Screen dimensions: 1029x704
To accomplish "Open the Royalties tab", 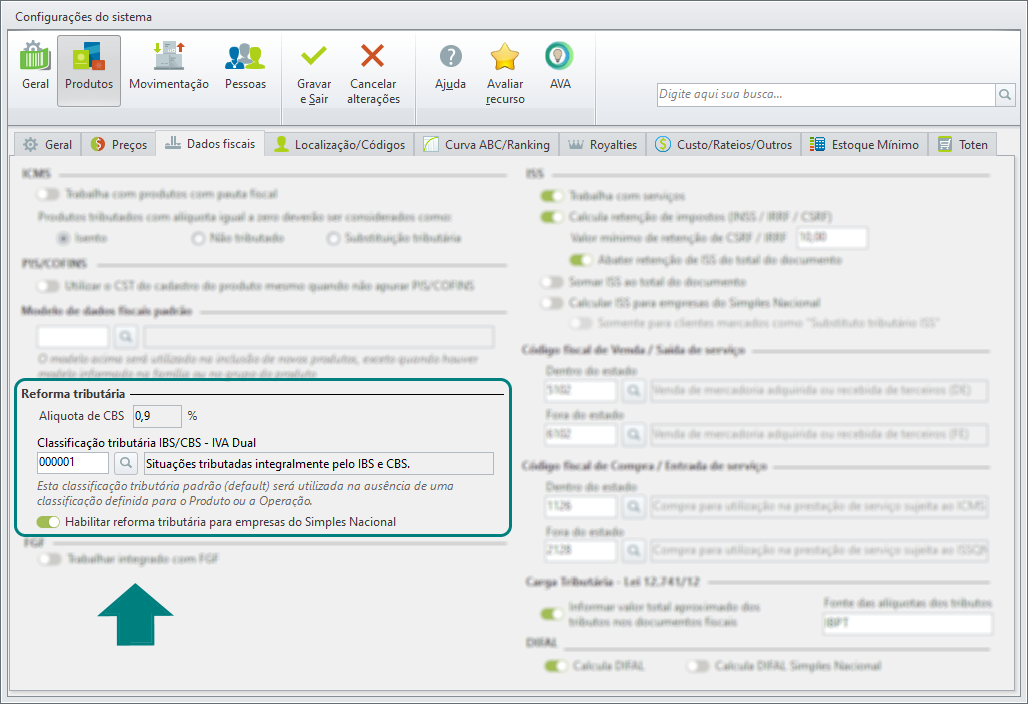I will (602, 144).
